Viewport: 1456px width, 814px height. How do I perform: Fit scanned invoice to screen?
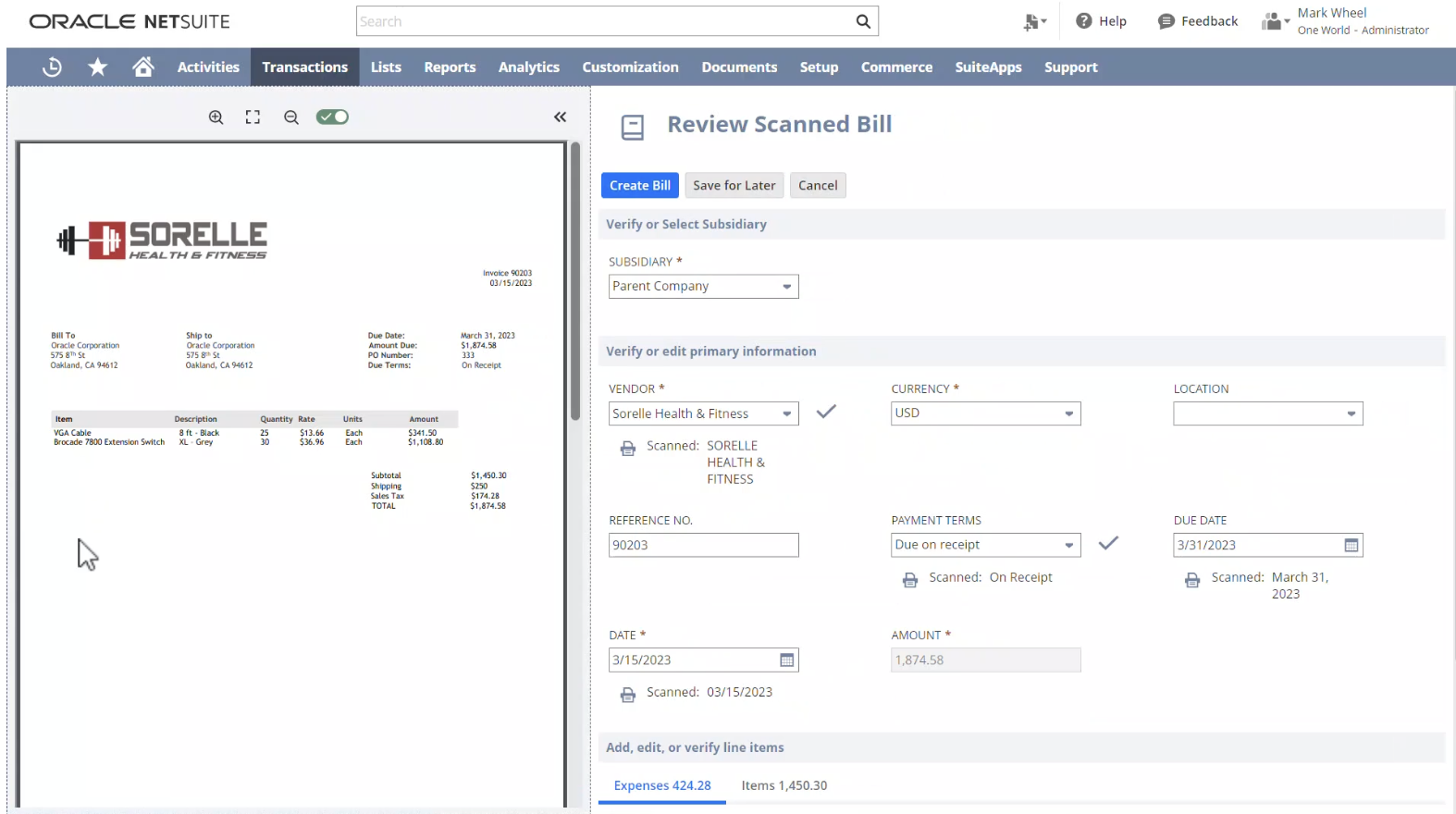click(x=253, y=117)
